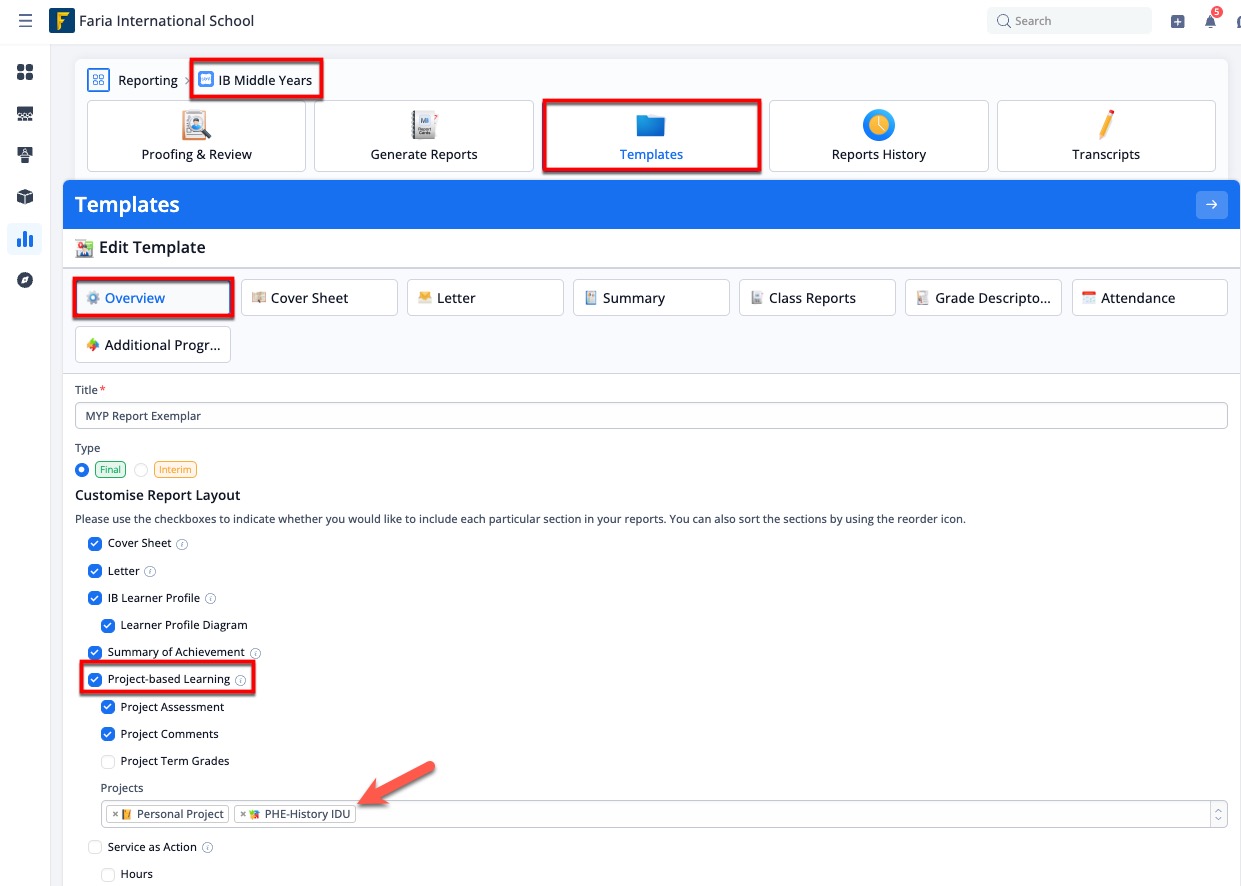Click the Reporting breadcrumb link
The image size is (1241, 886).
point(147,80)
